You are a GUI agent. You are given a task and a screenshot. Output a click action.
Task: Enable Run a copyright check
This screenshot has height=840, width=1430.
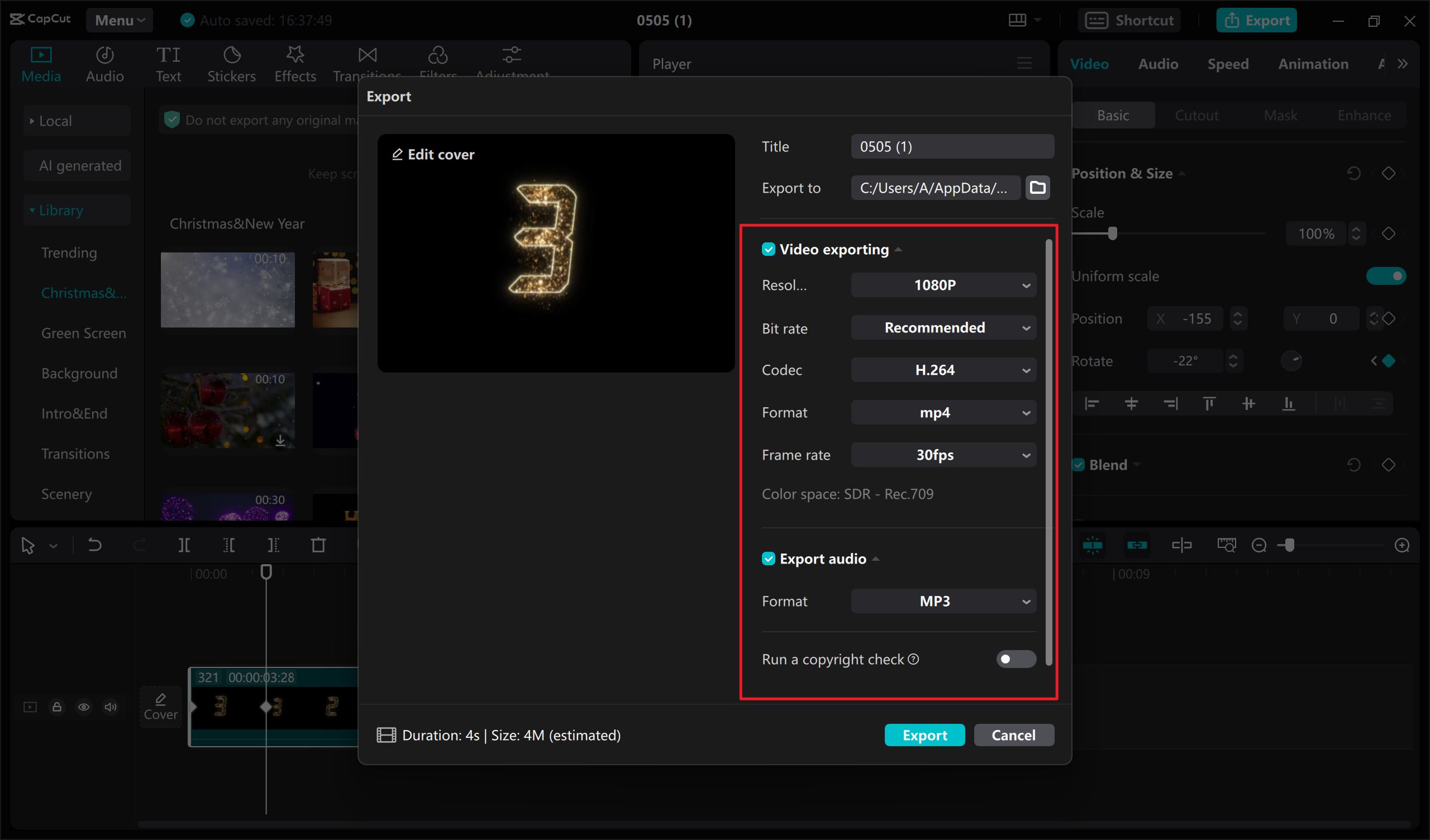(1015, 659)
